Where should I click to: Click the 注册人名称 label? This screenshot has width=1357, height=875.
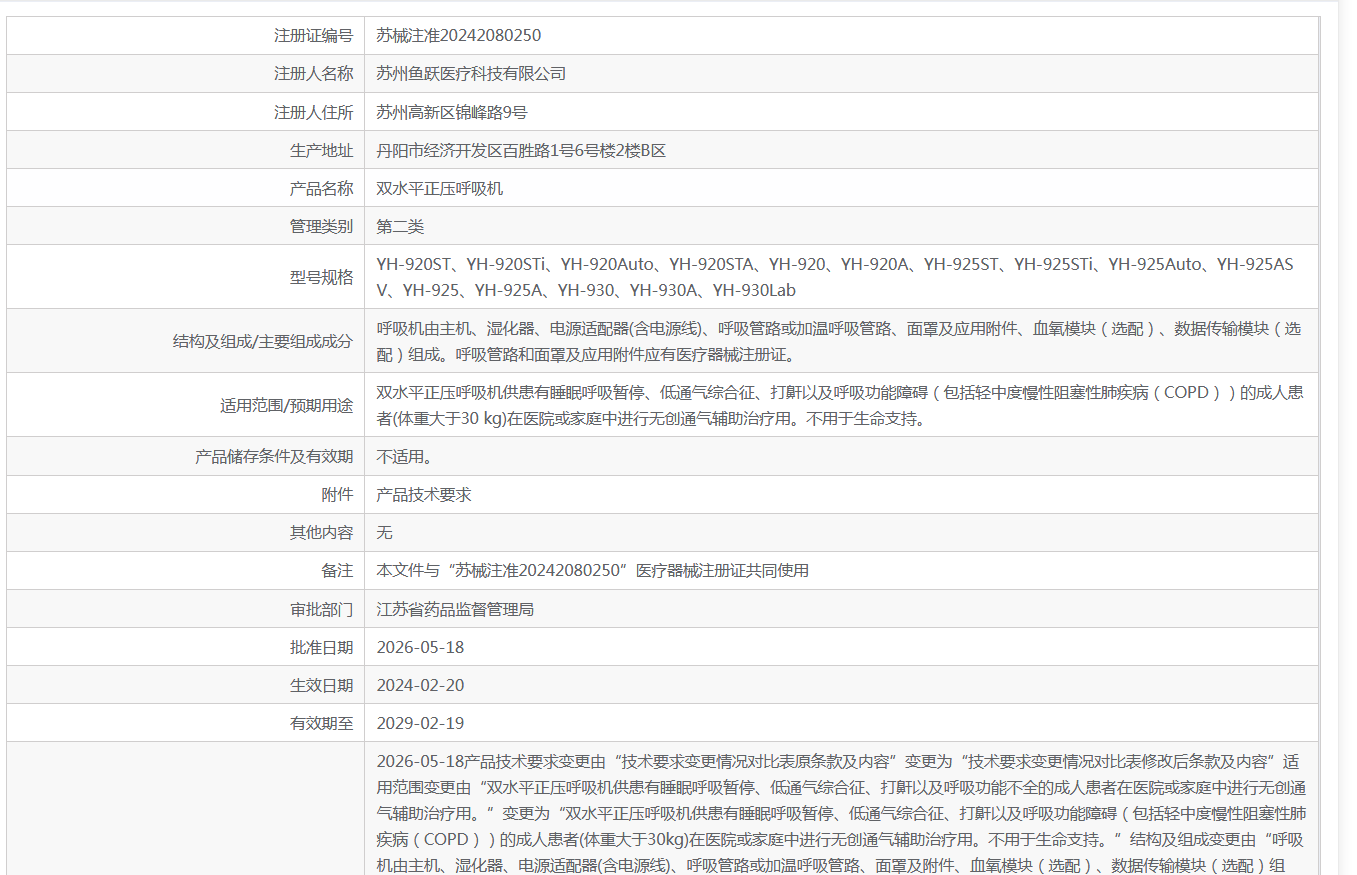click(x=313, y=73)
